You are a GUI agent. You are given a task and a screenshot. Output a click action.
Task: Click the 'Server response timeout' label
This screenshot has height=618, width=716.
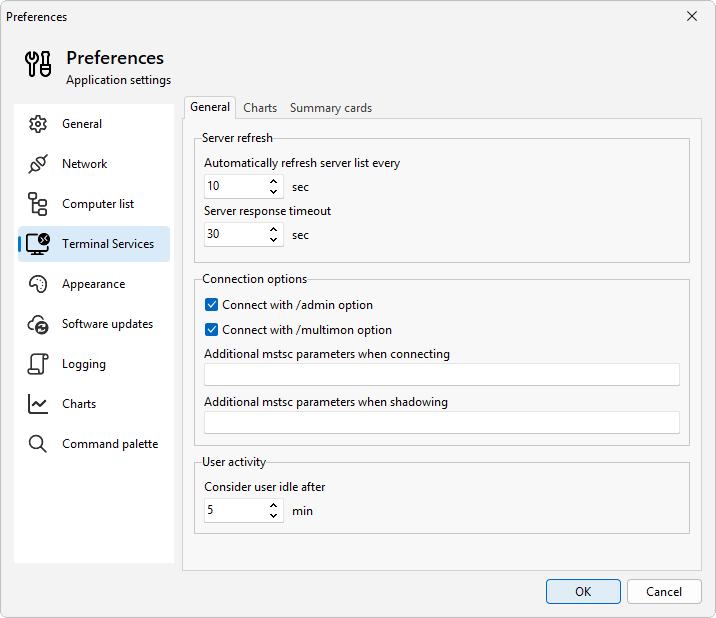[268, 211]
